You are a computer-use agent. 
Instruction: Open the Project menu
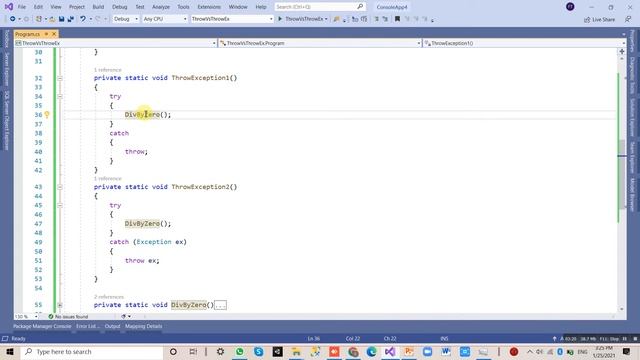coord(77,7)
